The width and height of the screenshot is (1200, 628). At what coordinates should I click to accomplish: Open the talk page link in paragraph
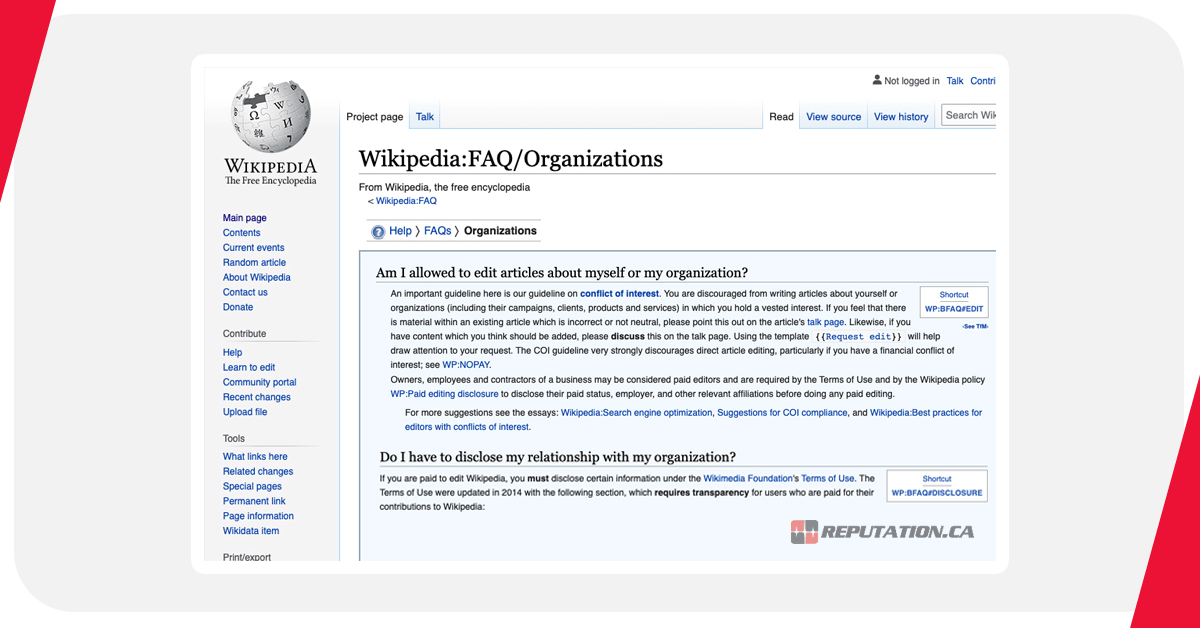[x=826, y=322]
